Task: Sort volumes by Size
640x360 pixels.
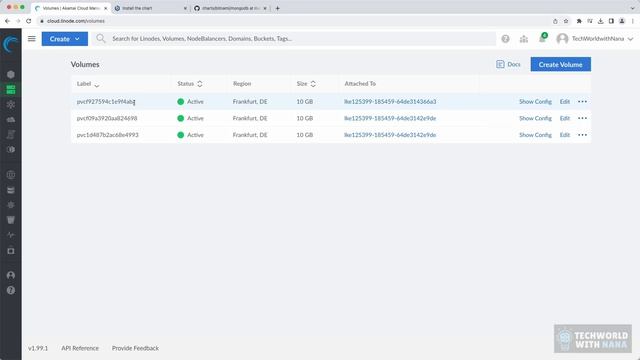Action: (x=306, y=84)
